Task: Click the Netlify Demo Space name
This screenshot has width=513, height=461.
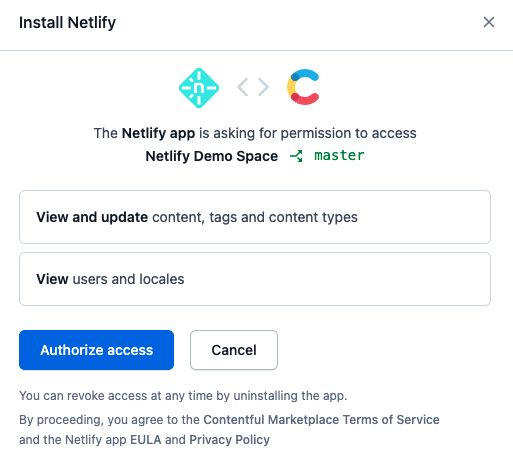Action: [x=212, y=156]
